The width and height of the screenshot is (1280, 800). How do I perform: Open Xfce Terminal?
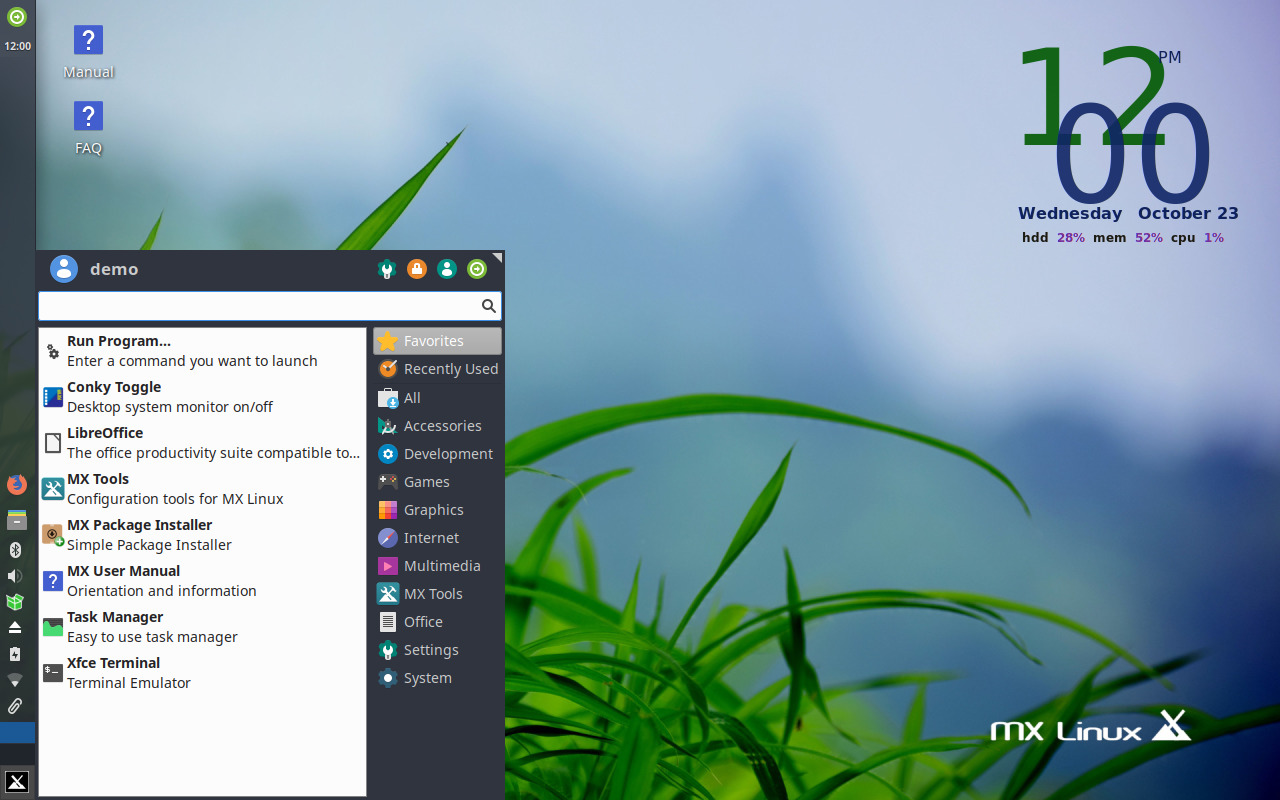[202, 673]
